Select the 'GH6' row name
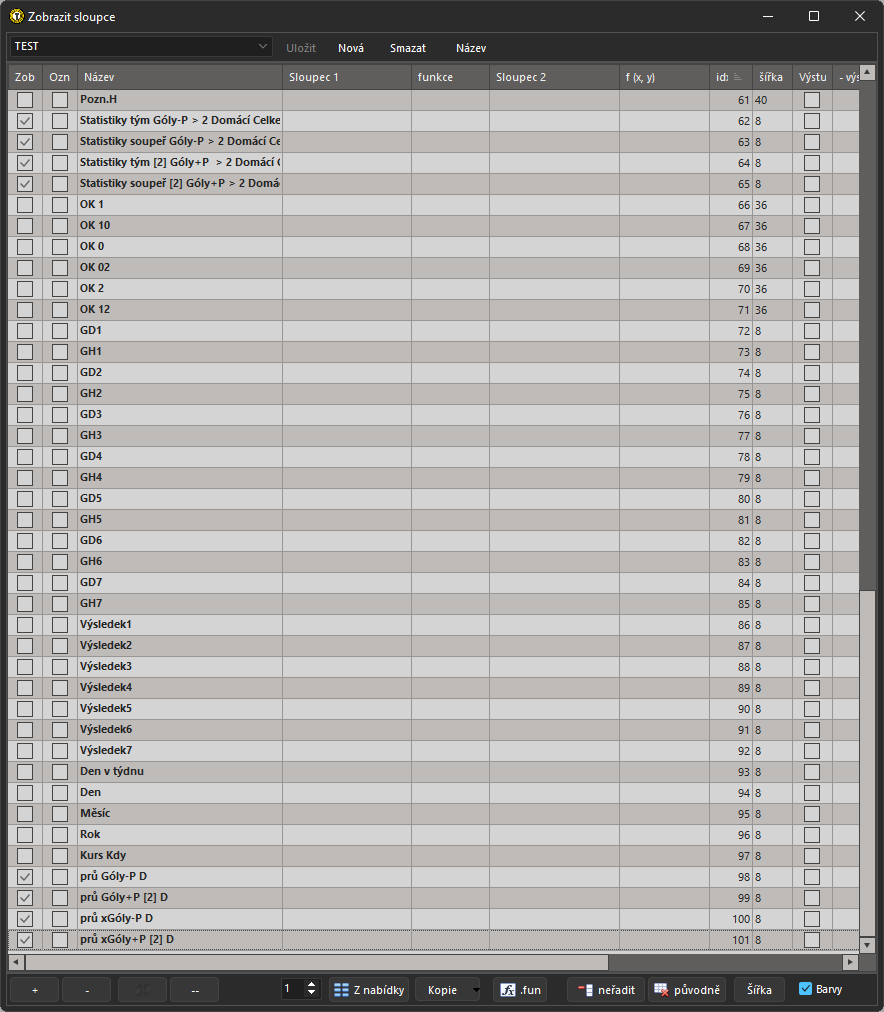 click(x=91, y=561)
